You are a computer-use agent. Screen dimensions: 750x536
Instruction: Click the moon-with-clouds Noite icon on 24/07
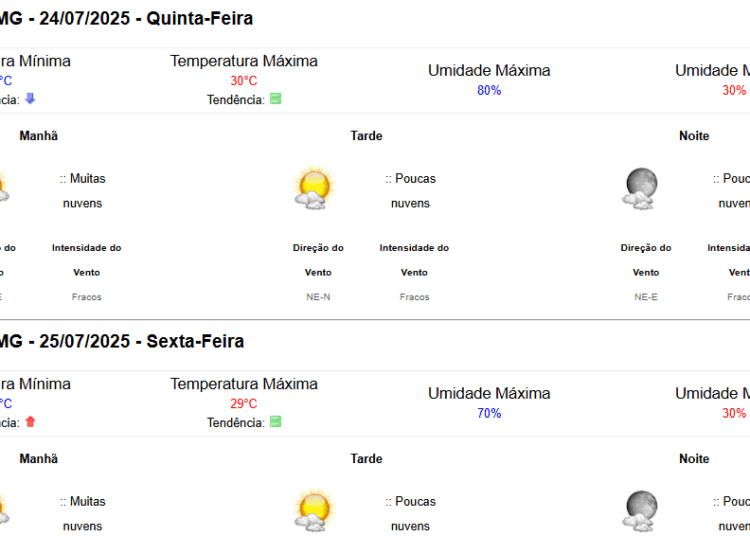point(641,188)
